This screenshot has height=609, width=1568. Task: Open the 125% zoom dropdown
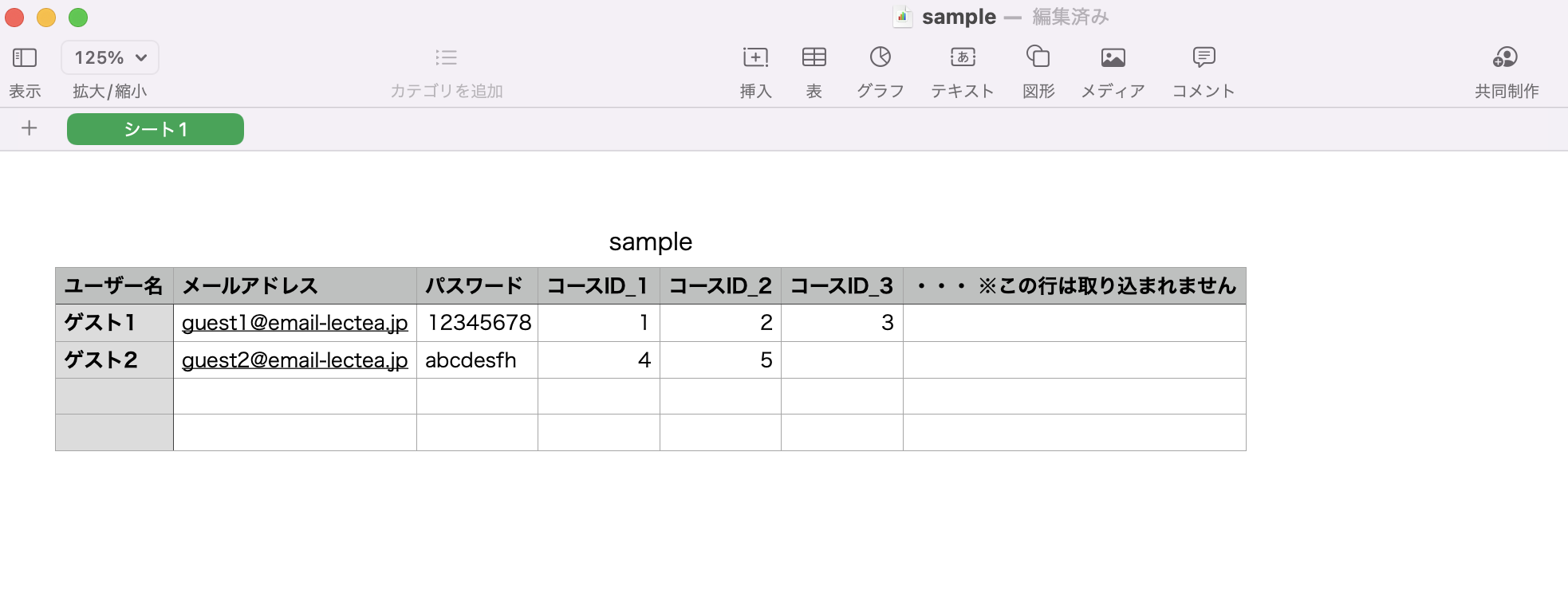tap(110, 57)
